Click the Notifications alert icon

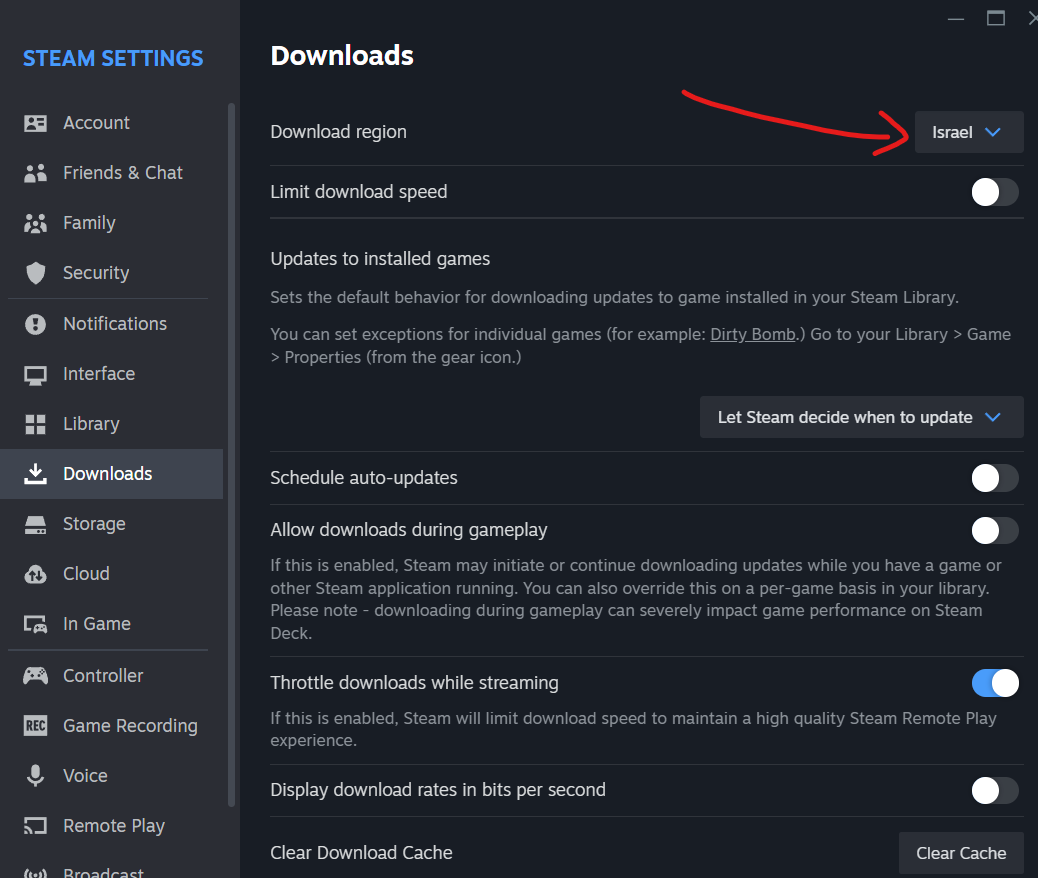[35, 324]
